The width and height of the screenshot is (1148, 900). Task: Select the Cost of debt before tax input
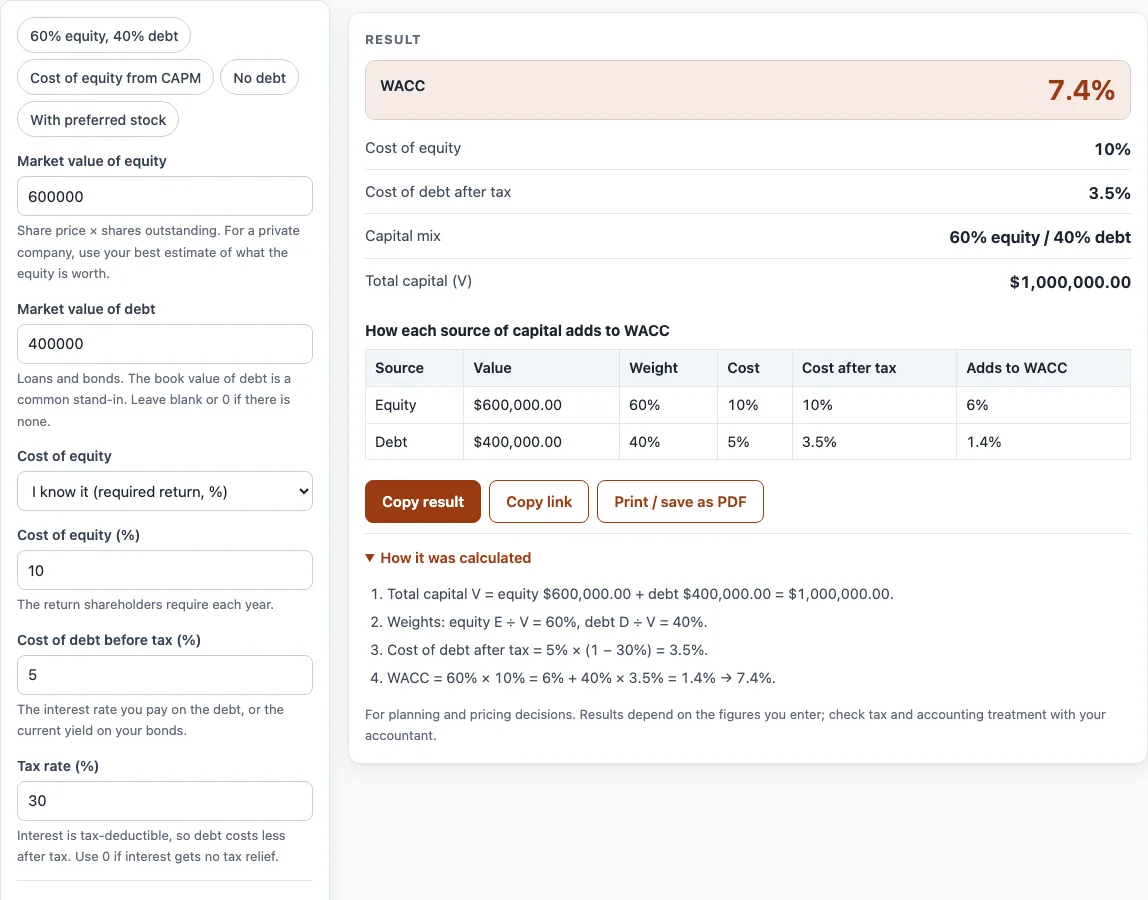[165, 675]
